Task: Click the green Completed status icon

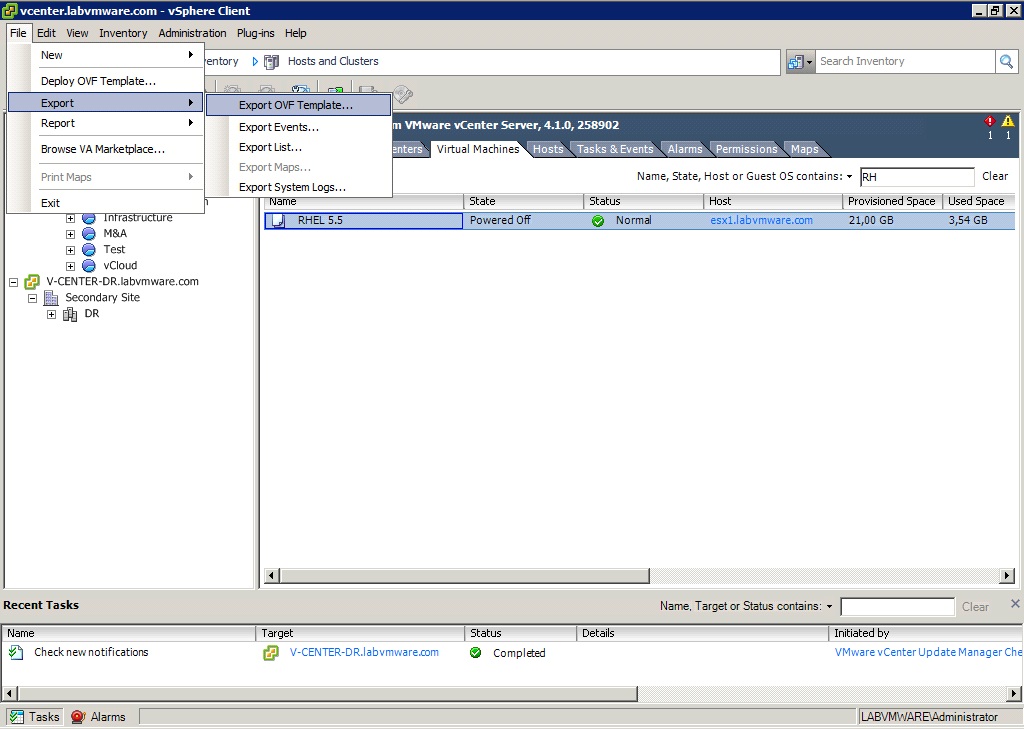Action: [x=475, y=653]
